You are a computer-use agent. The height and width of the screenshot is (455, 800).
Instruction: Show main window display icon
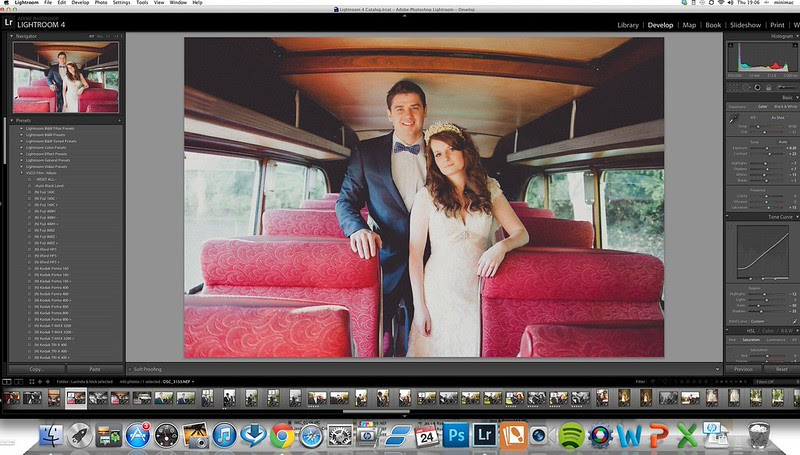click(7, 381)
